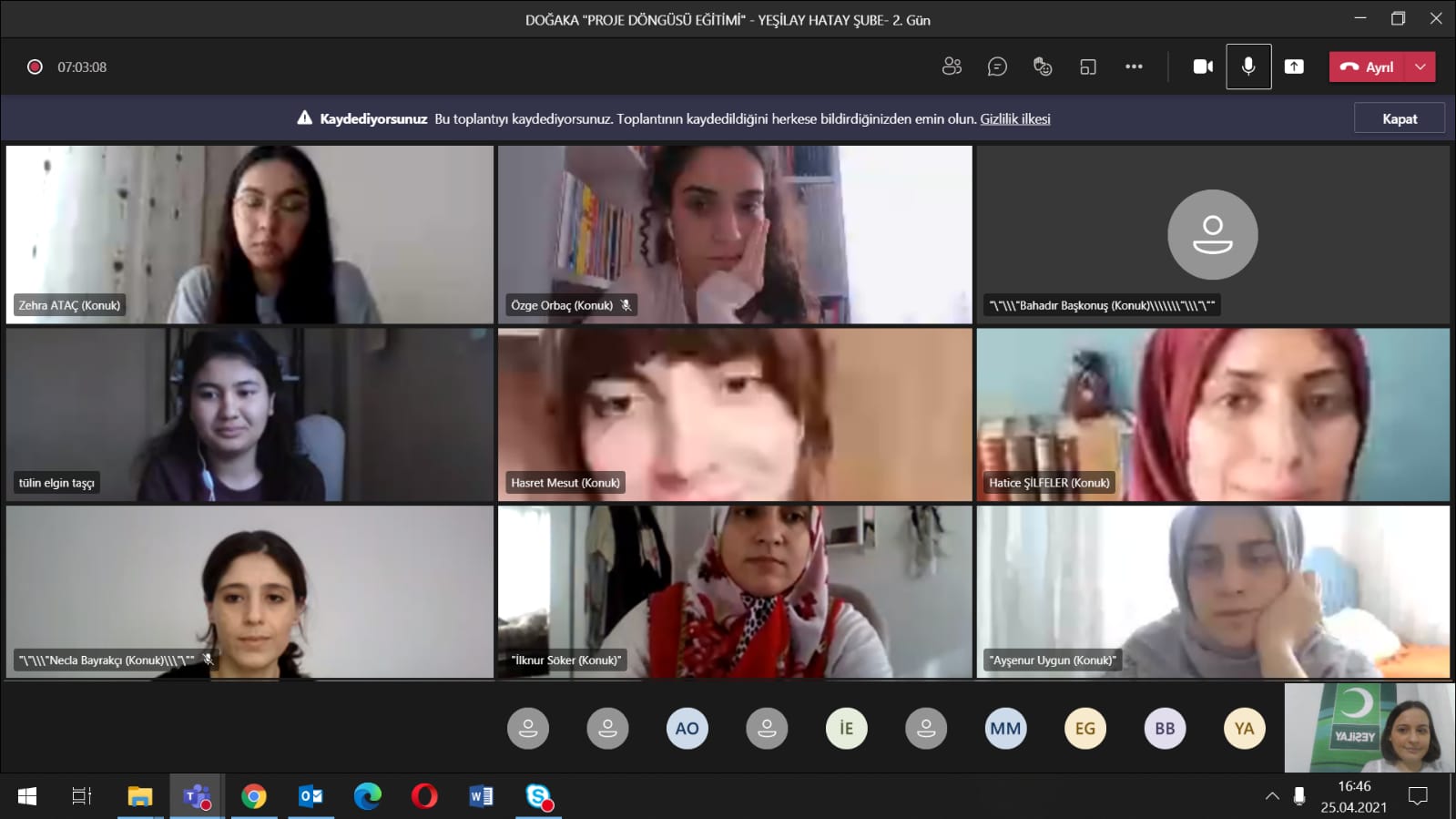
Task: Open File Explorer from taskbar
Action: point(139,796)
